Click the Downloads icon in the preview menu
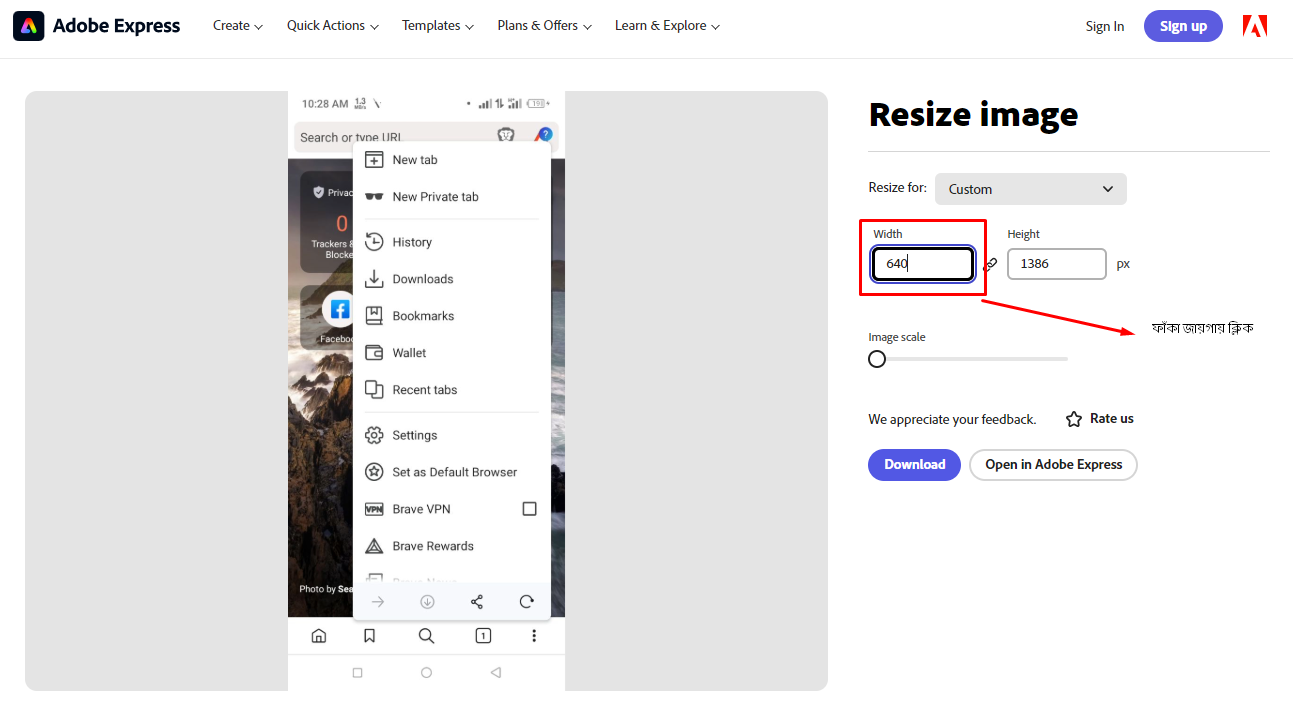The width and height of the screenshot is (1293, 705). pyautogui.click(x=374, y=279)
